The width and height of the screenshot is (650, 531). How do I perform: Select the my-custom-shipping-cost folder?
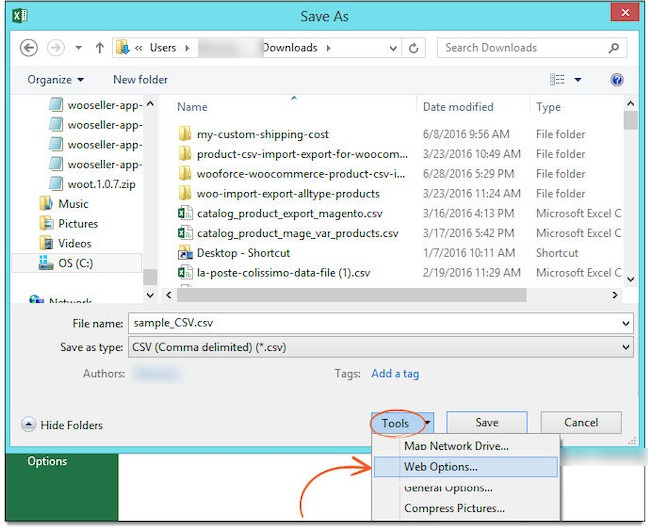click(x=254, y=134)
